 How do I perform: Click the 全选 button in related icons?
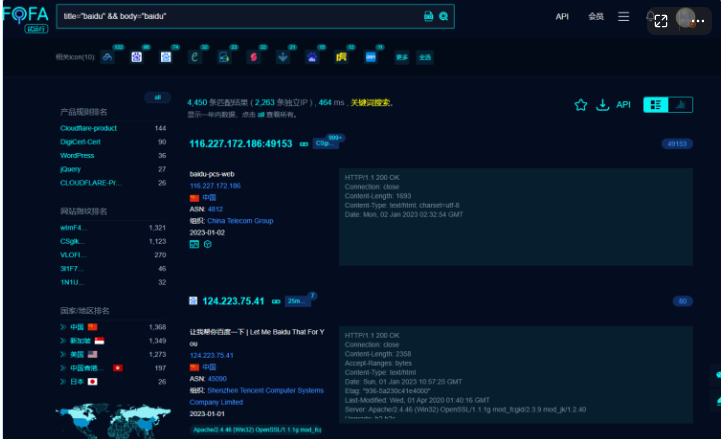[425, 57]
